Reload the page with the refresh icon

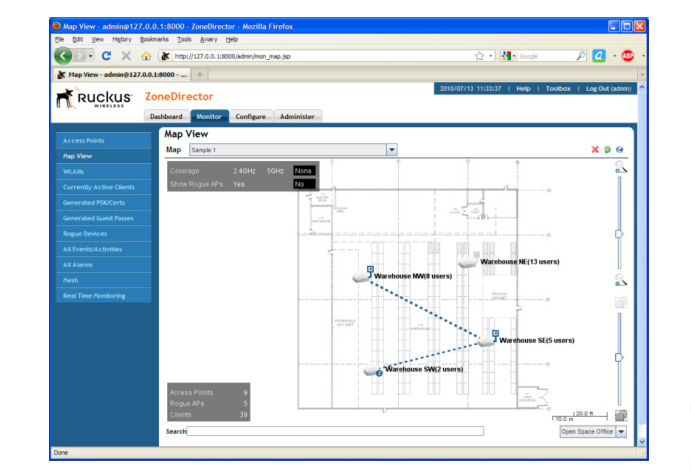point(106,56)
